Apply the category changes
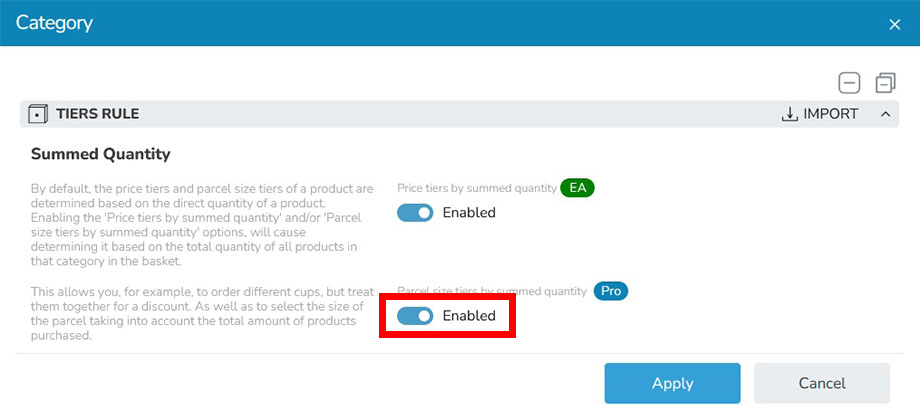The height and width of the screenshot is (417, 920). tap(672, 383)
